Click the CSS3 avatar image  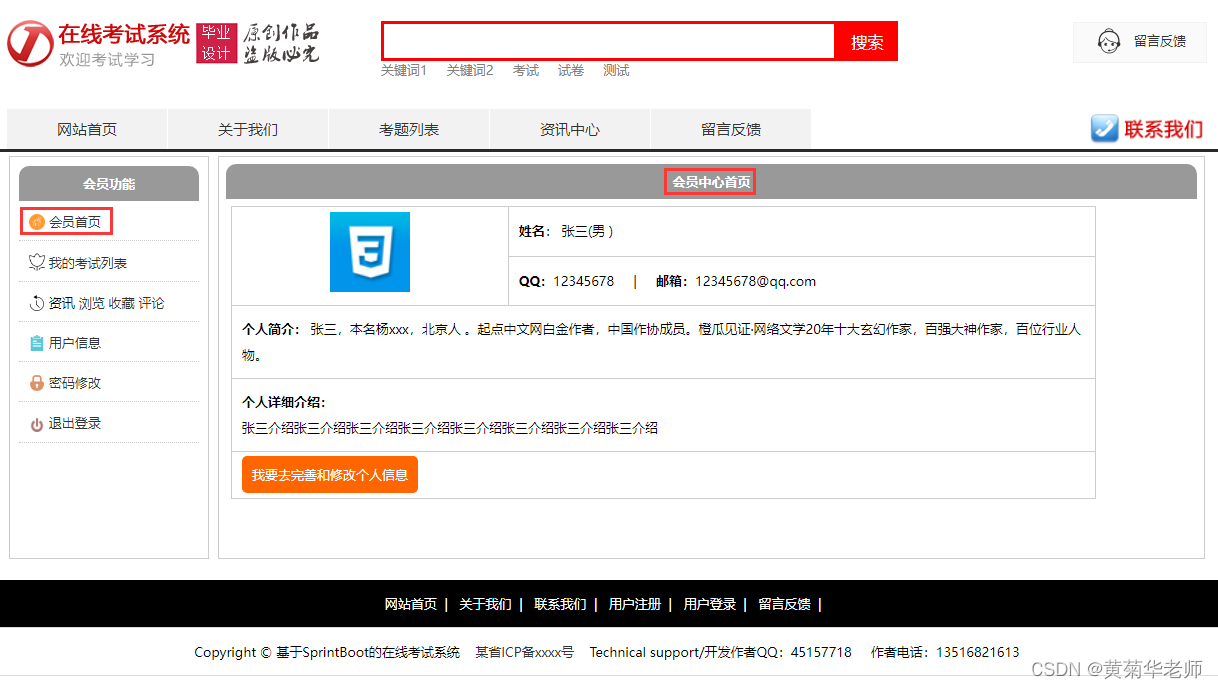[x=370, y=252]
